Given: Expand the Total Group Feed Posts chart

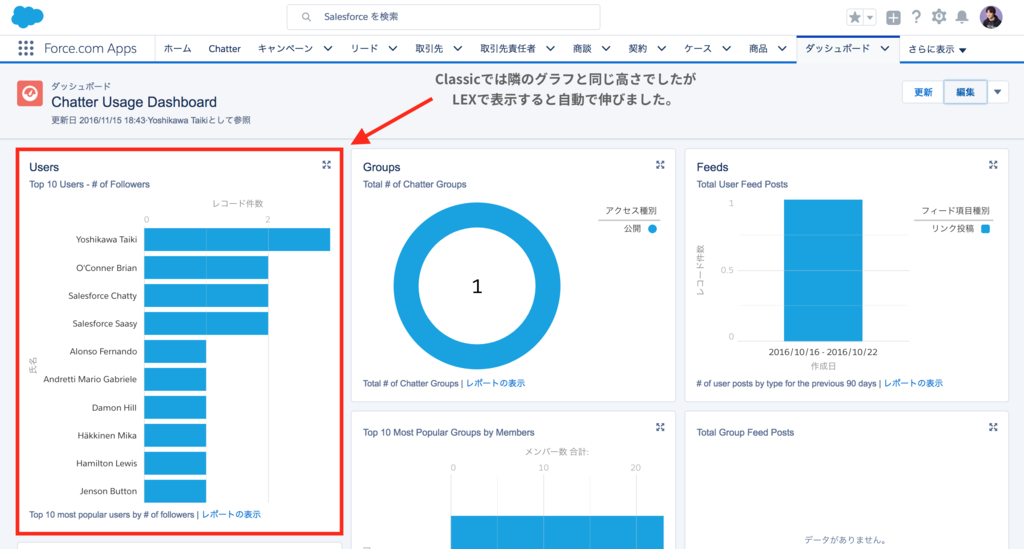Looking at the screenshot, I should 993,427.
